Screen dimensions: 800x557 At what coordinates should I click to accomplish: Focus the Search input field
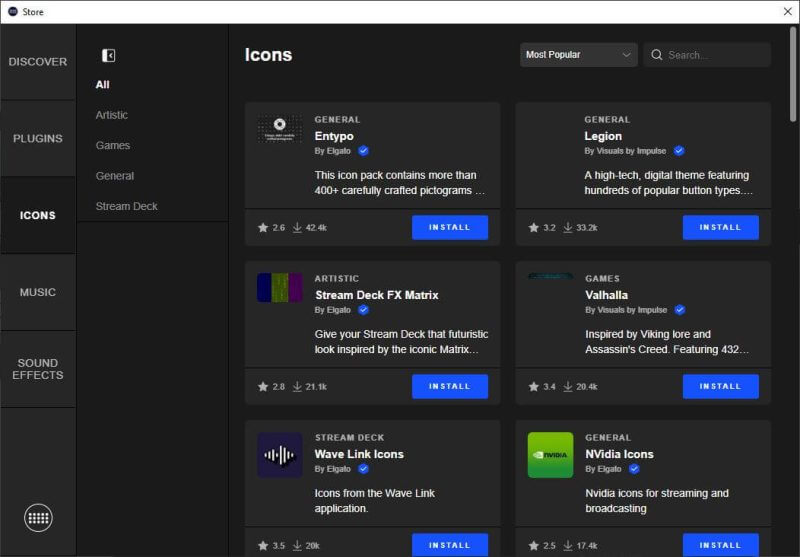pos(707,55)
